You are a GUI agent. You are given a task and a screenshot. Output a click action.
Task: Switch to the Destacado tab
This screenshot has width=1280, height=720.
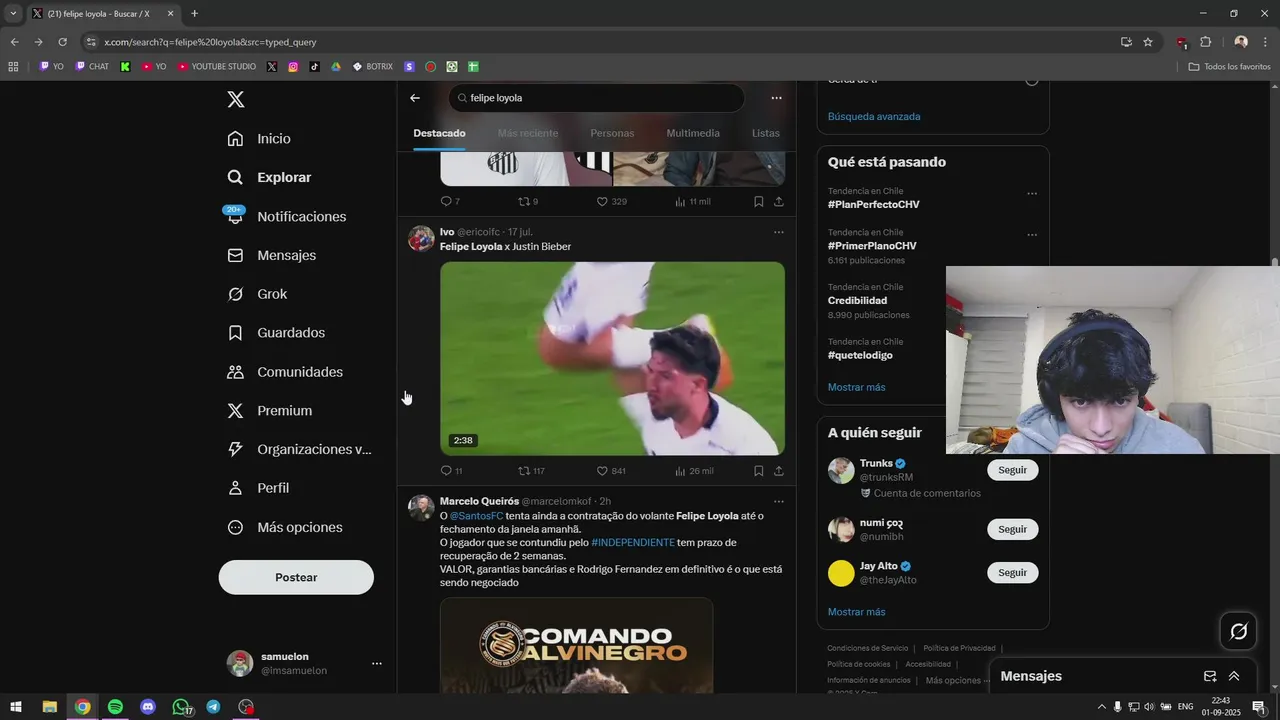(439, 133)
